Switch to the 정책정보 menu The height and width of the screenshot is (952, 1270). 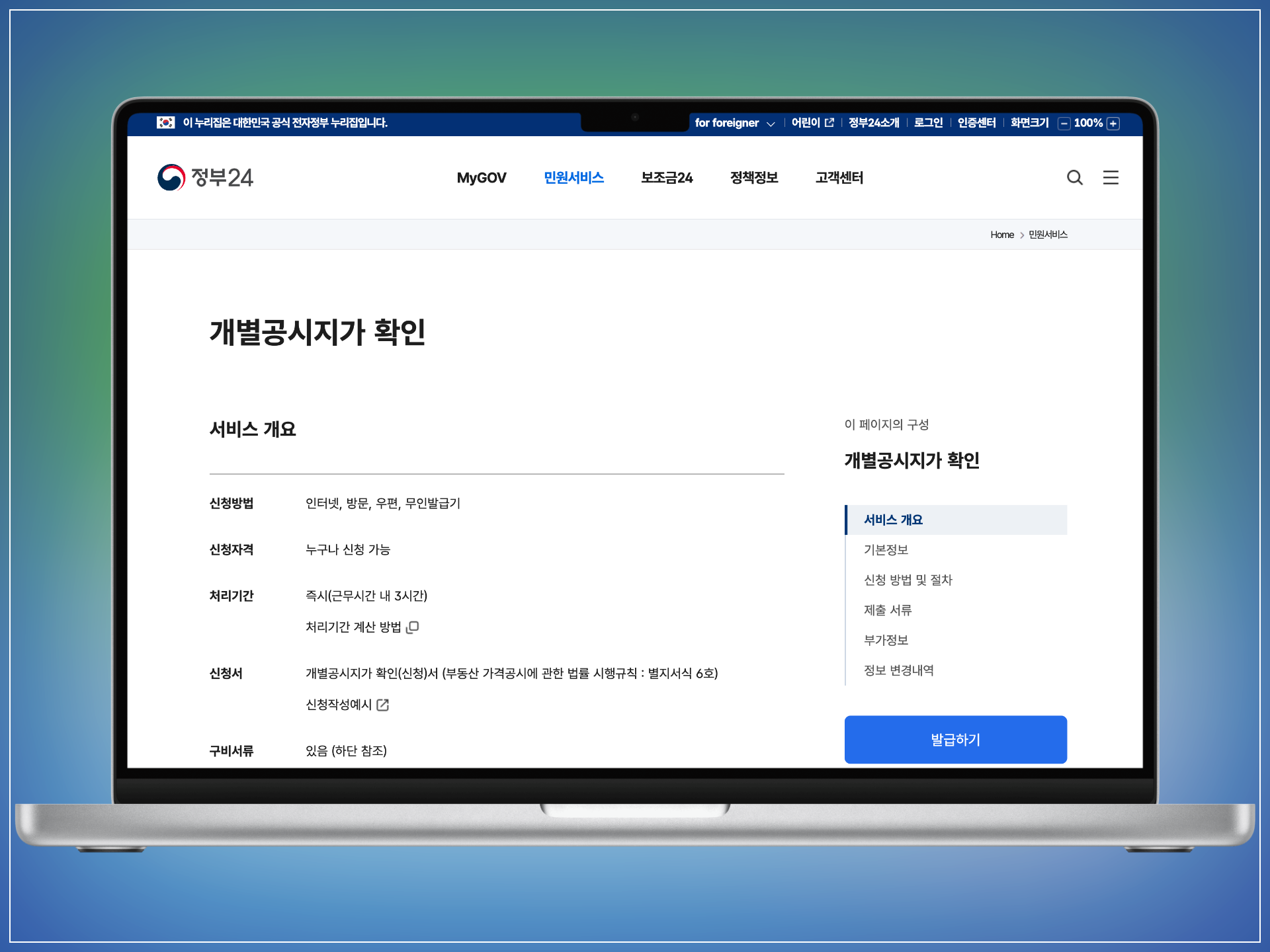point(753,178)
